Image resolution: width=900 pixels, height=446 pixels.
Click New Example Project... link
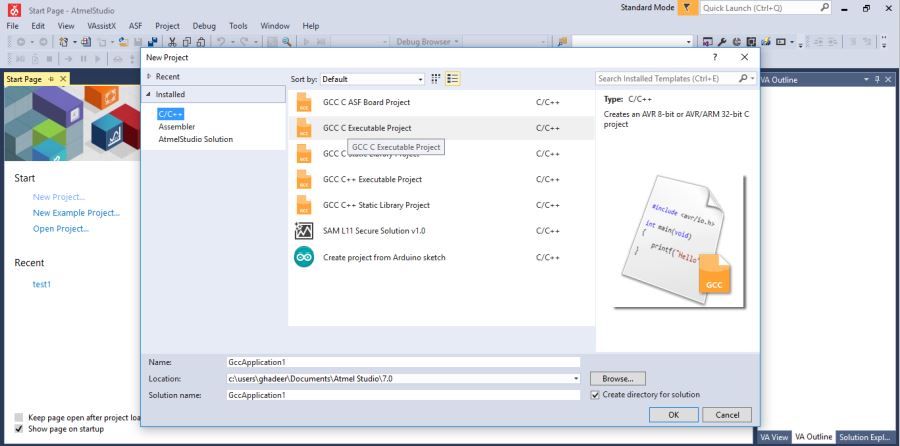click(x=76, y=213)
